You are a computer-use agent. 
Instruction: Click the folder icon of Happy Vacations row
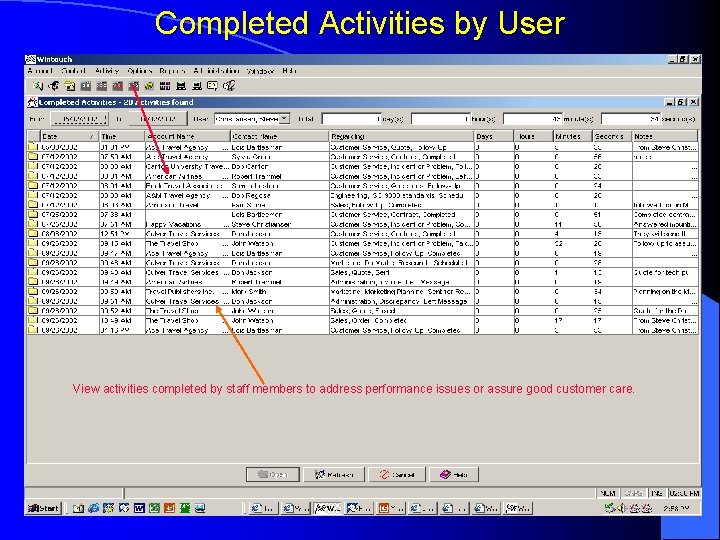33,224
